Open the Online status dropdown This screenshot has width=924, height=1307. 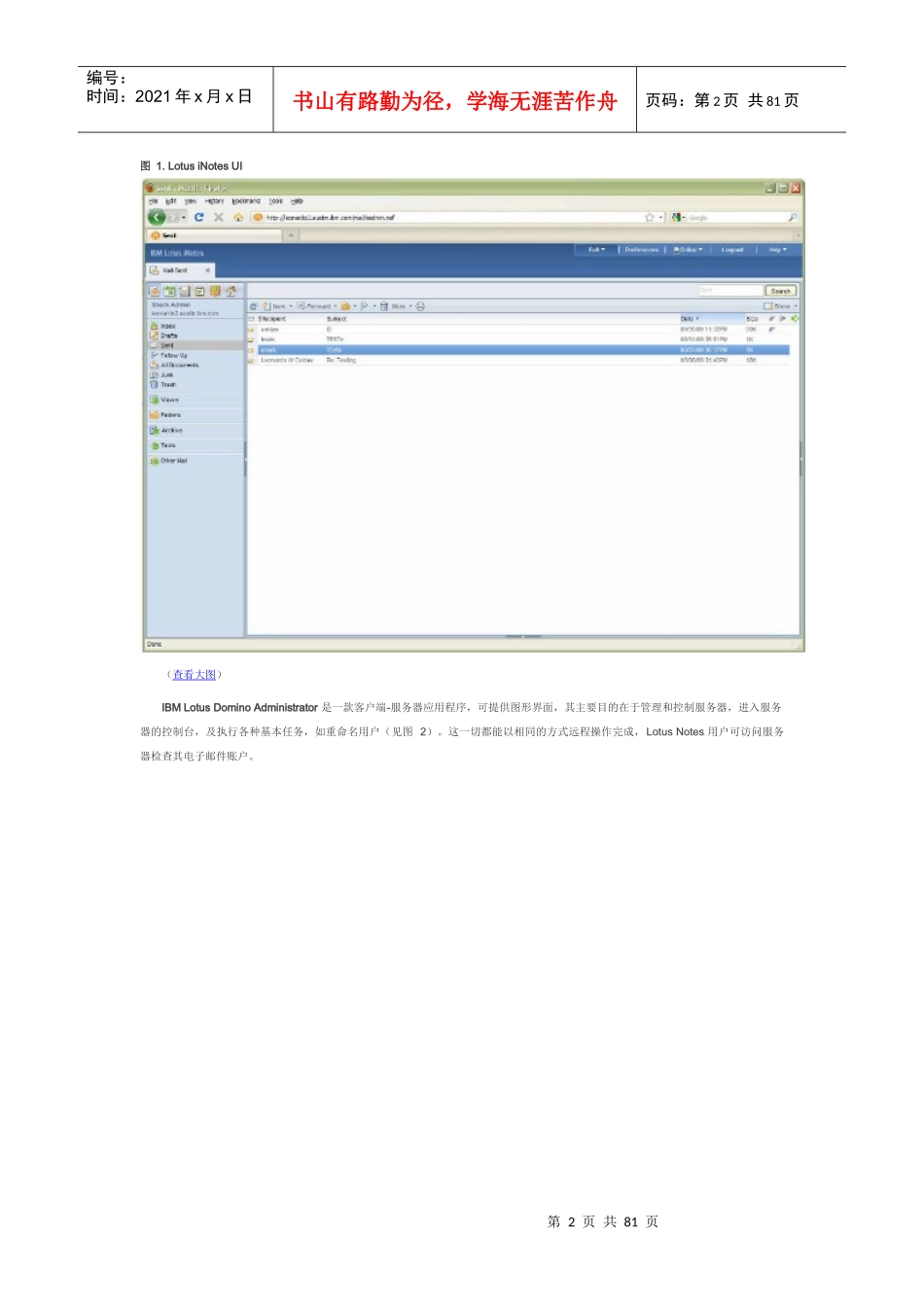[689, 250]
